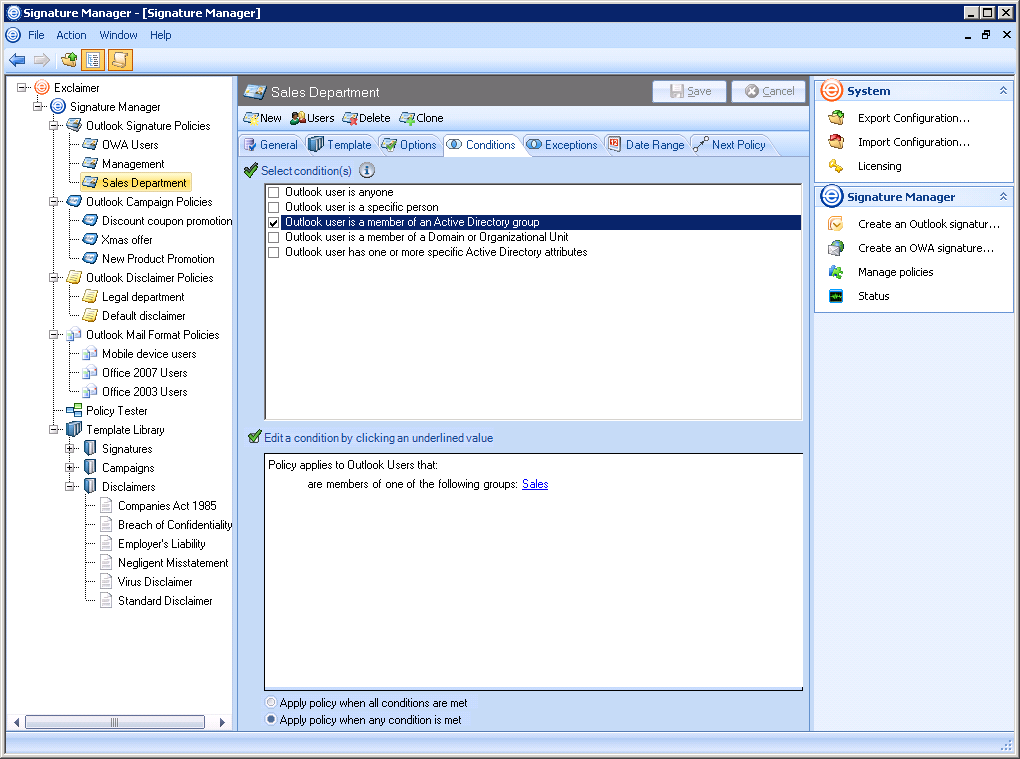
Task: Click the up-one-level folder toolbar icon
Action: click(x=68, y=60)
